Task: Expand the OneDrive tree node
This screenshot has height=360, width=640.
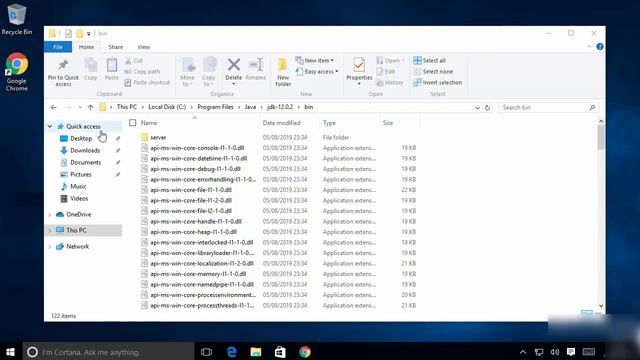Action: click(x=50, y=214)
